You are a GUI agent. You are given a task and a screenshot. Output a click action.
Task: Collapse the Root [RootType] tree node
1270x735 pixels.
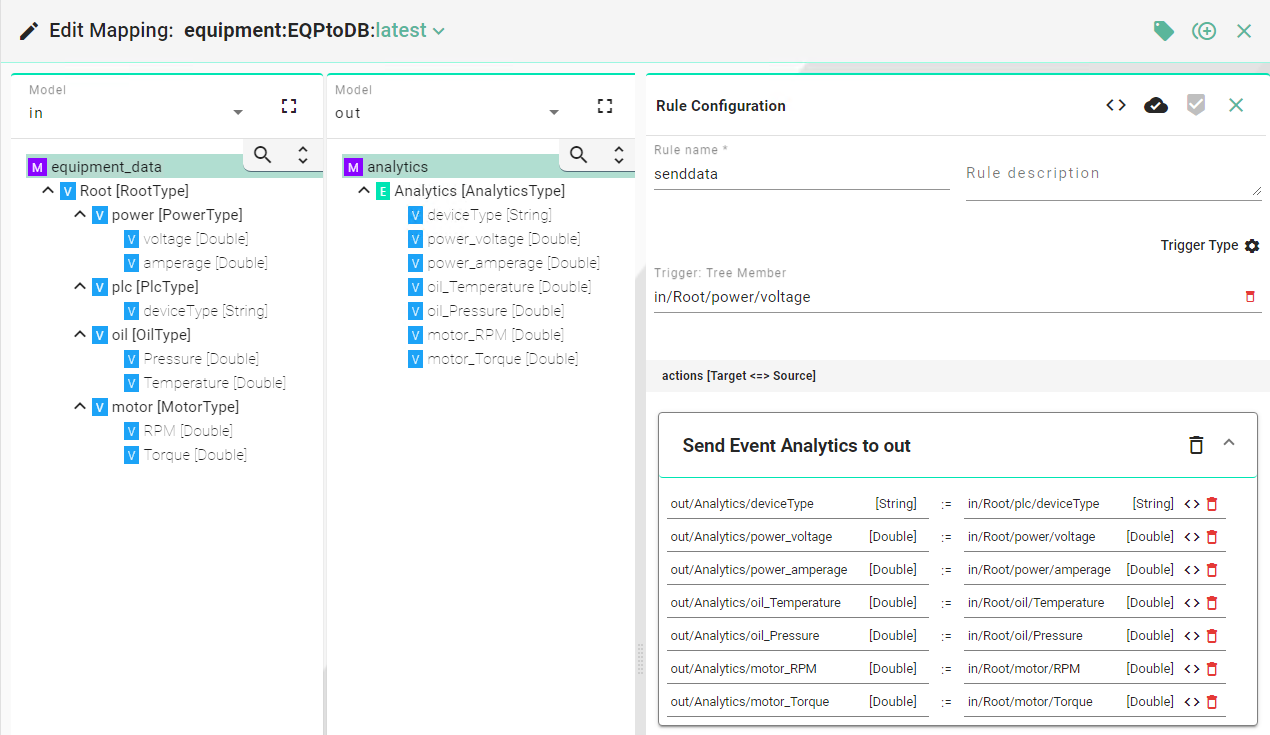click(48, 190)
